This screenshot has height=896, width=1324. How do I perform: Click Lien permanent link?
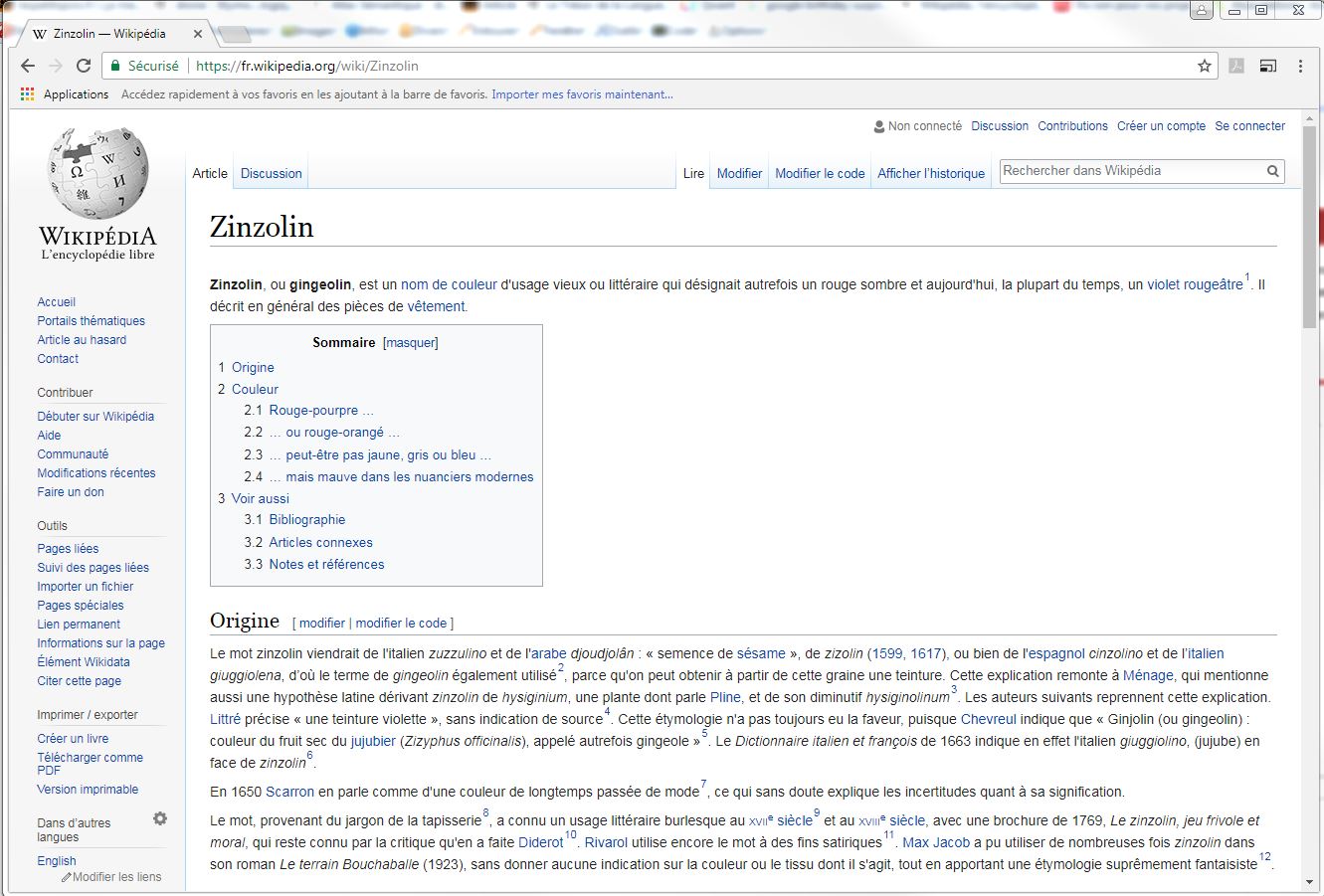tap(79, 625)
